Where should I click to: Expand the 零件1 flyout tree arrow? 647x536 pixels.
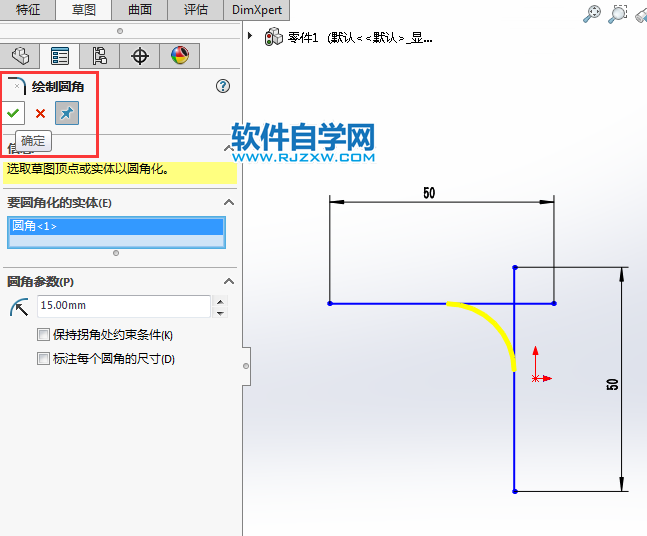click(250, 35)
